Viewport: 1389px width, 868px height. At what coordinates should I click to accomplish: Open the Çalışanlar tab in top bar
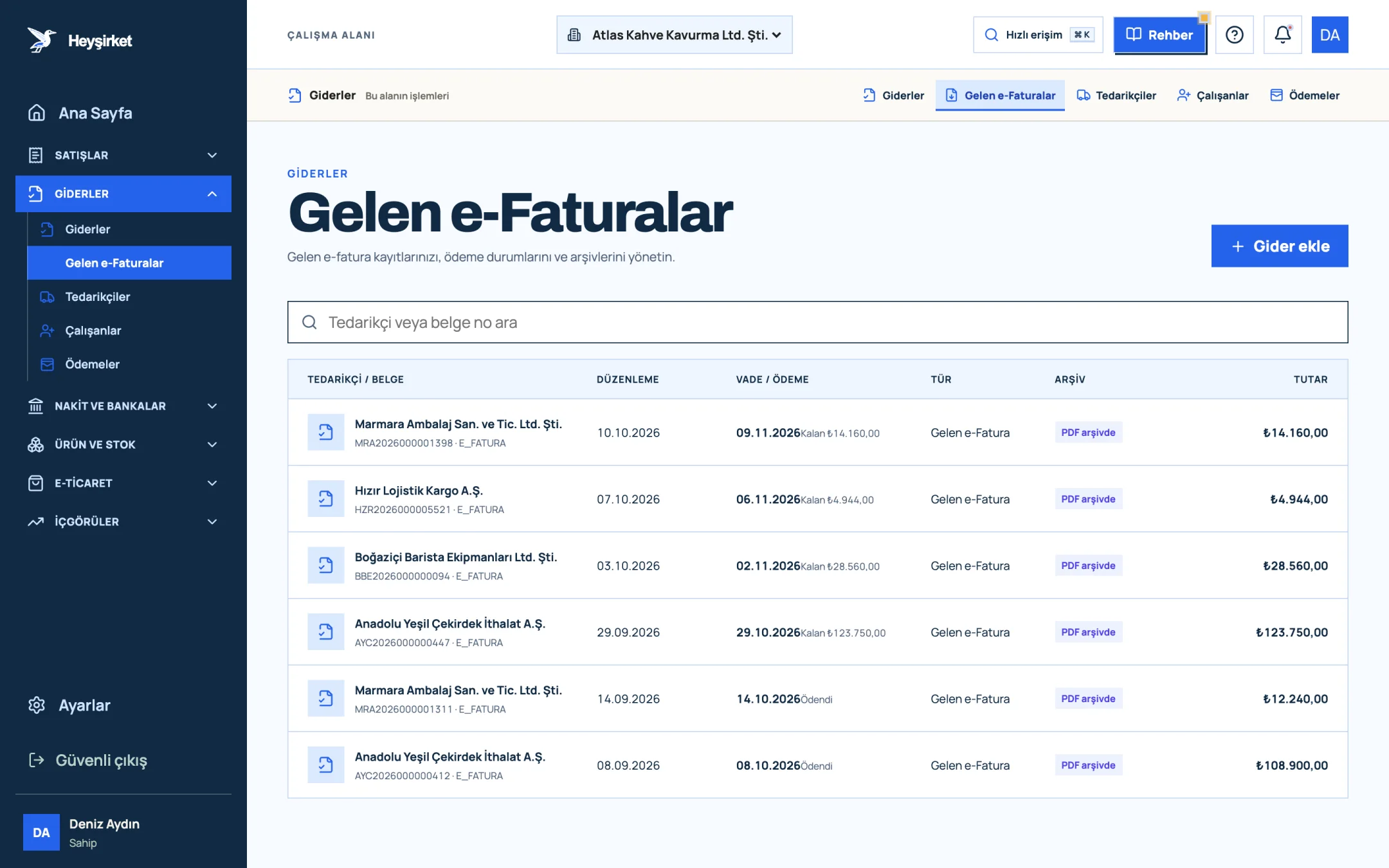[1213, 95]
